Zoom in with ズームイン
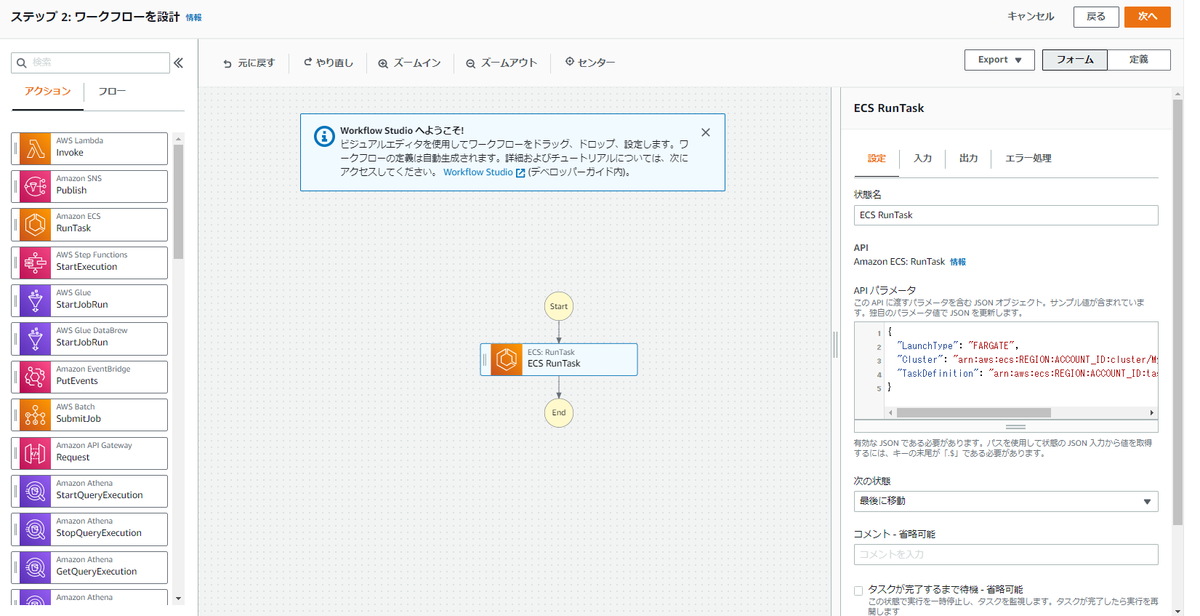Image resolution: width=1200 pixels, height=616 pixels. pos(409,63)
